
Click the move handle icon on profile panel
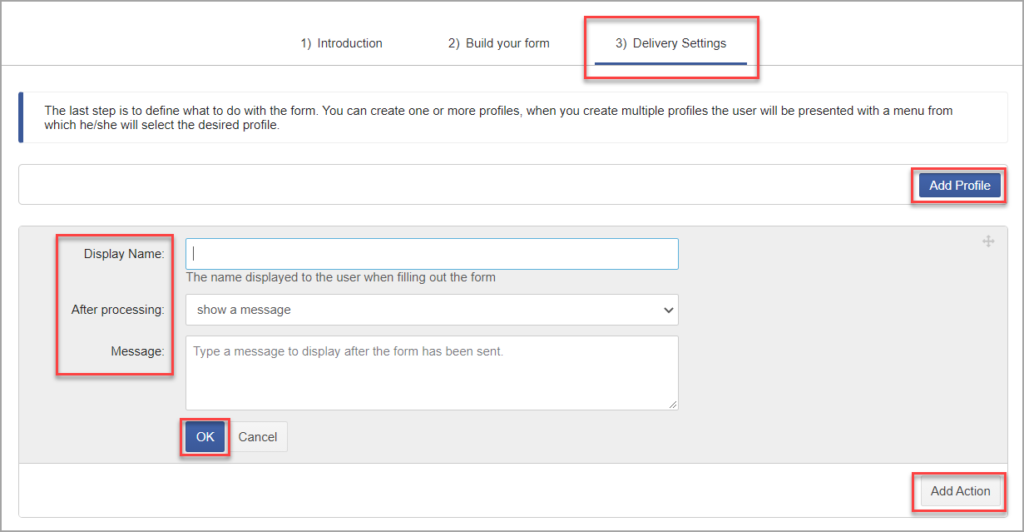point(988,242)
